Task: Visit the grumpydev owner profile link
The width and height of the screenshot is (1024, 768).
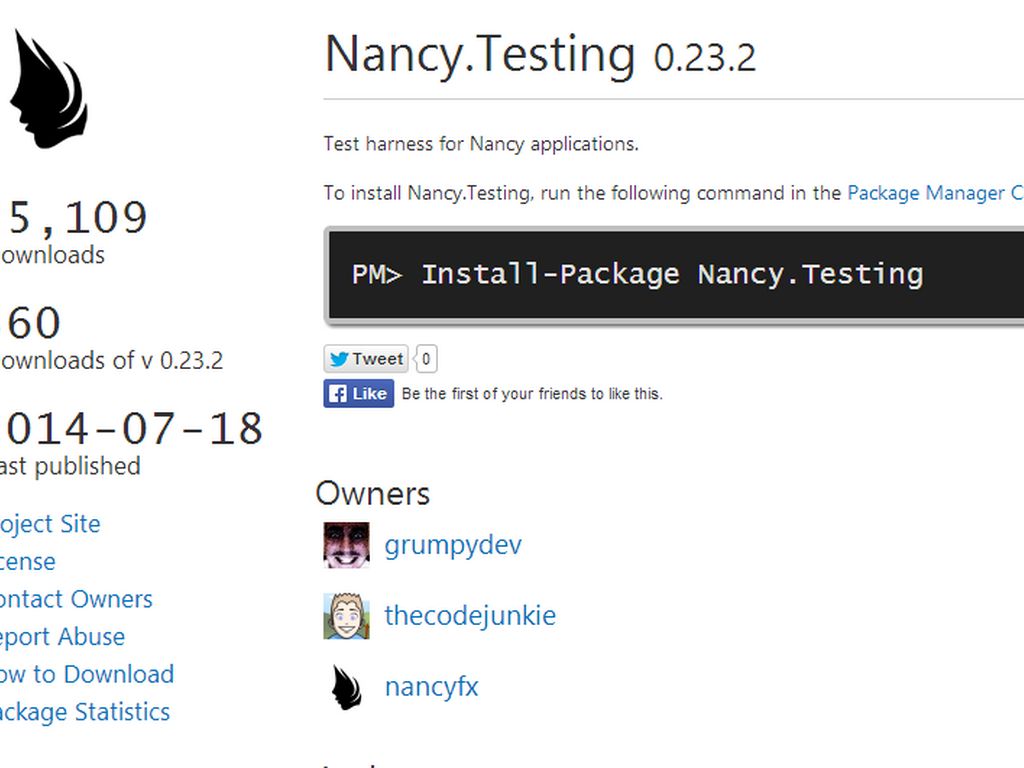Action: tap(453, 545)
